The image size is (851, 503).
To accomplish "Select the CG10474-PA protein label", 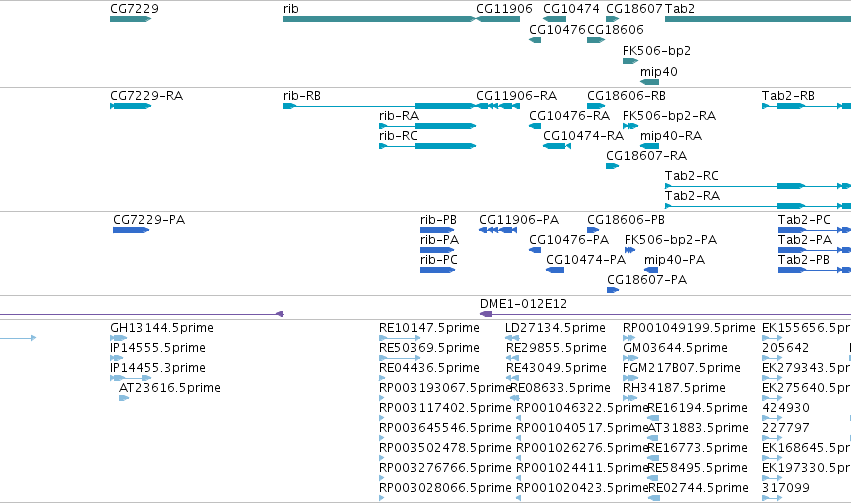I will 586,260.
